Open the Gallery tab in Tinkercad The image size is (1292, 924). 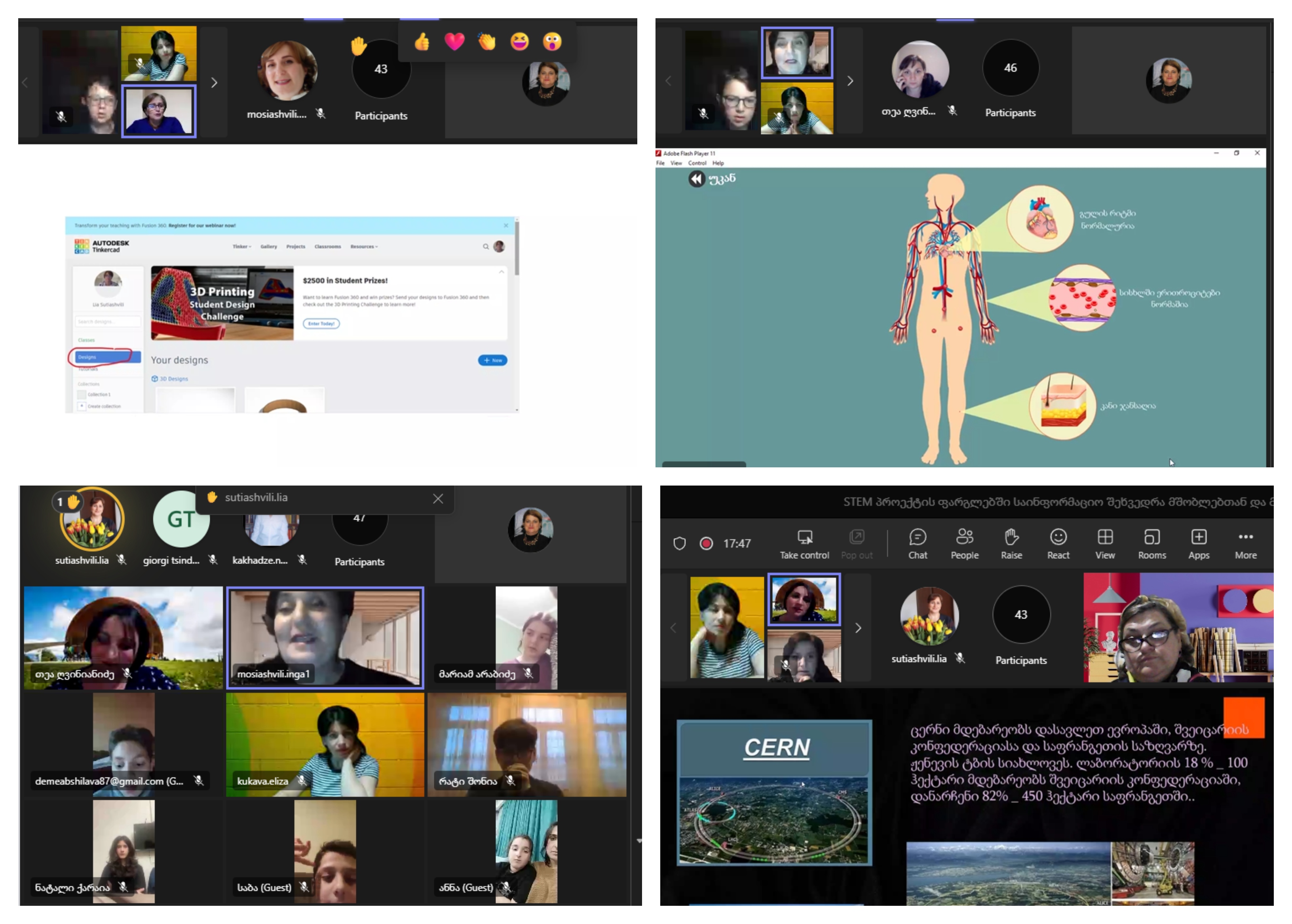269,247
